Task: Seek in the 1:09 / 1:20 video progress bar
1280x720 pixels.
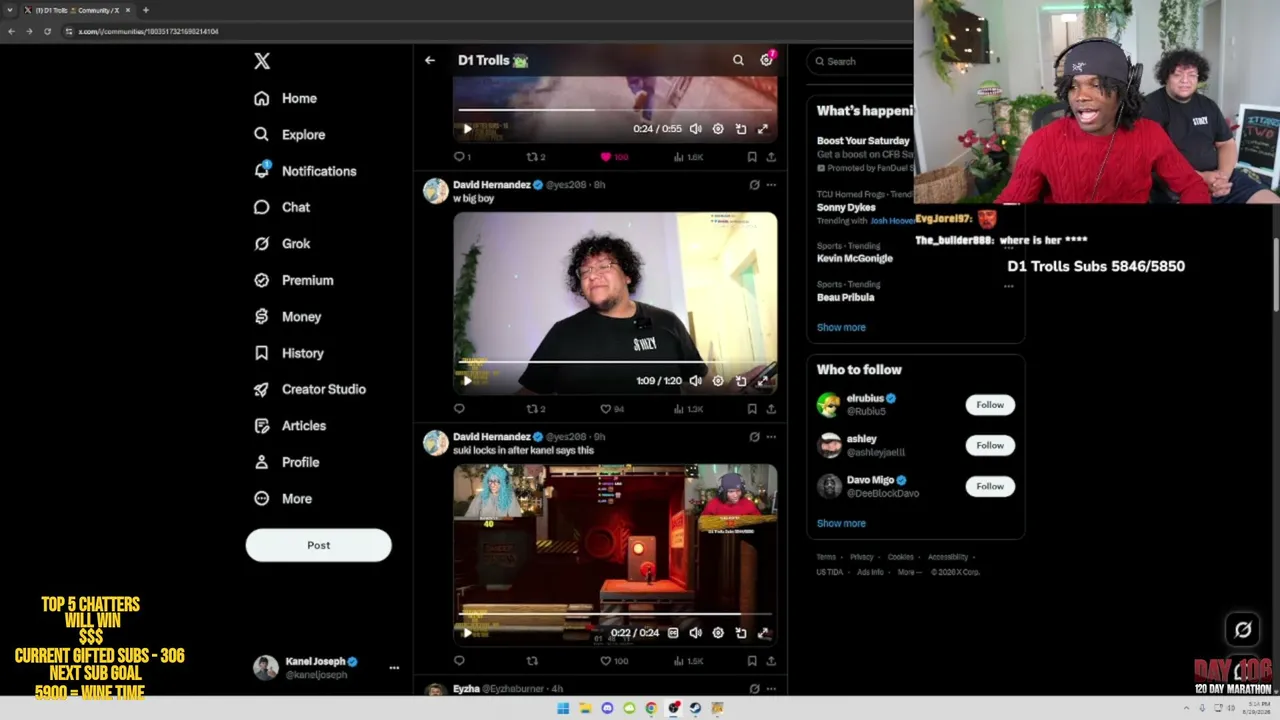Action: [615, 362]
